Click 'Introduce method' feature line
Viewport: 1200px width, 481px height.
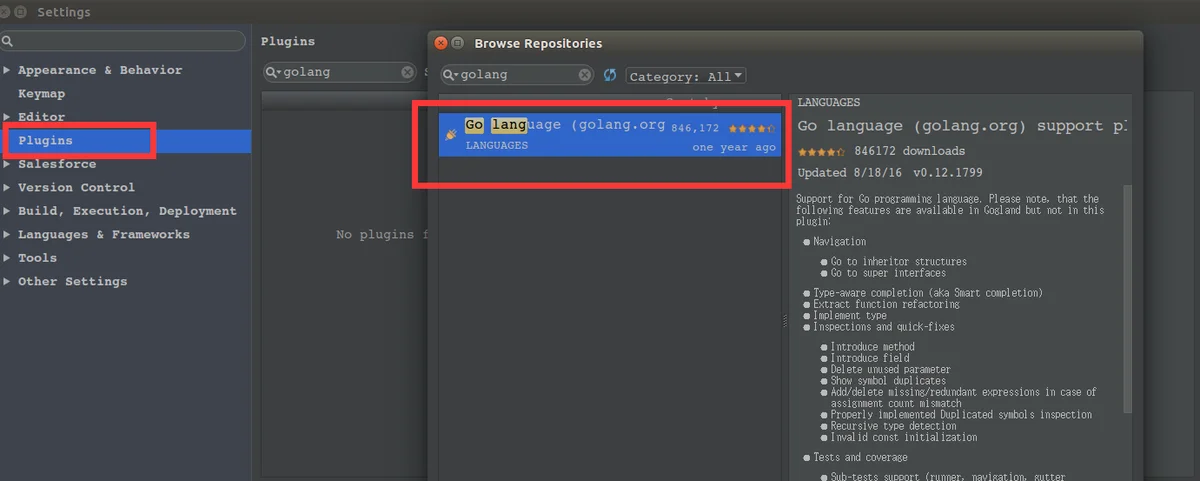873,347
